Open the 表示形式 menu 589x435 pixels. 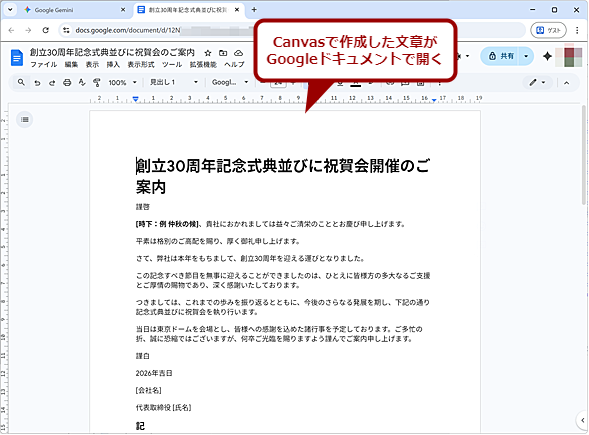point(141,65)
